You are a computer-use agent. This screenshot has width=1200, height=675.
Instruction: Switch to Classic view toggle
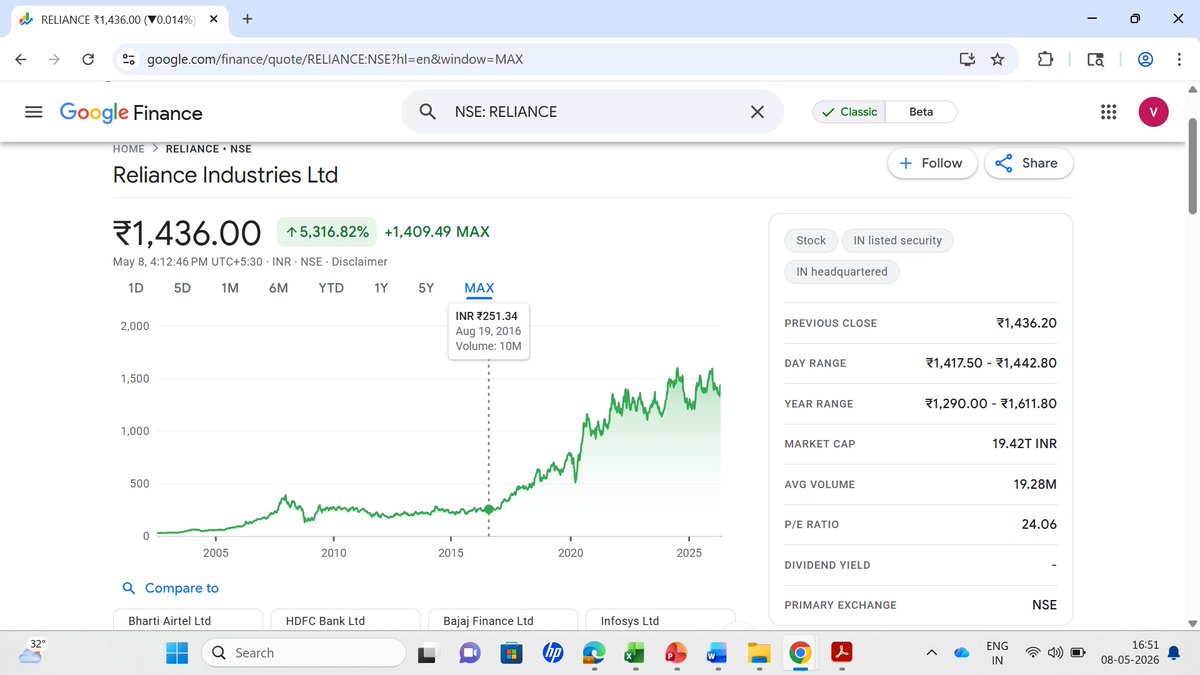[849, 112]
